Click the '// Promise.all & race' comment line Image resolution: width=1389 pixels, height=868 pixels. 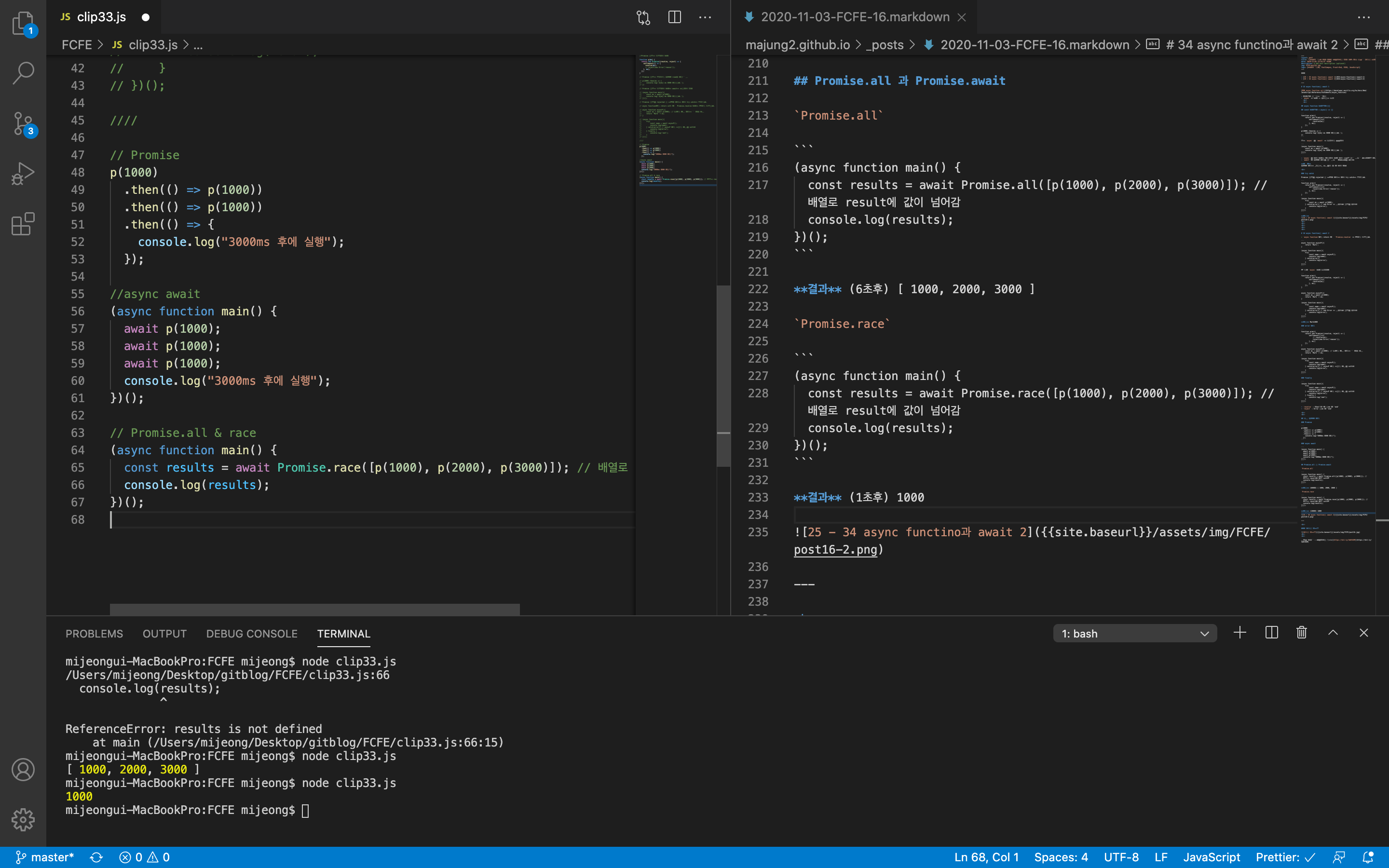(x=183, y=433)
